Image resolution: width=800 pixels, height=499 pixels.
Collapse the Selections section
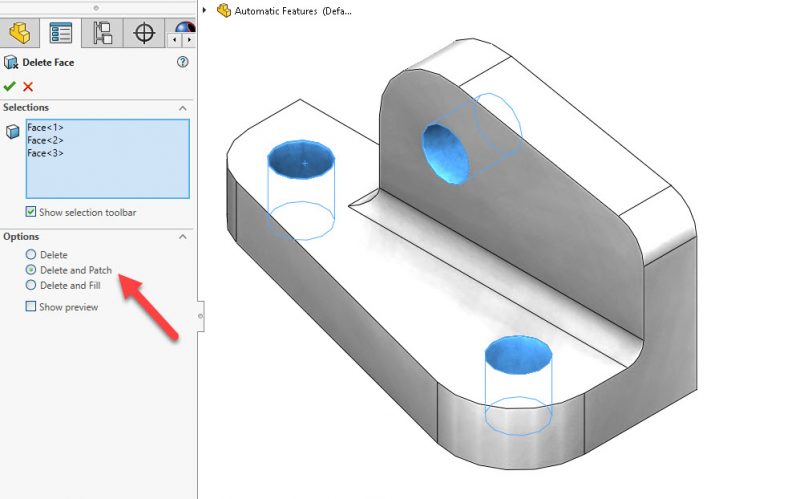coord(183,107)
